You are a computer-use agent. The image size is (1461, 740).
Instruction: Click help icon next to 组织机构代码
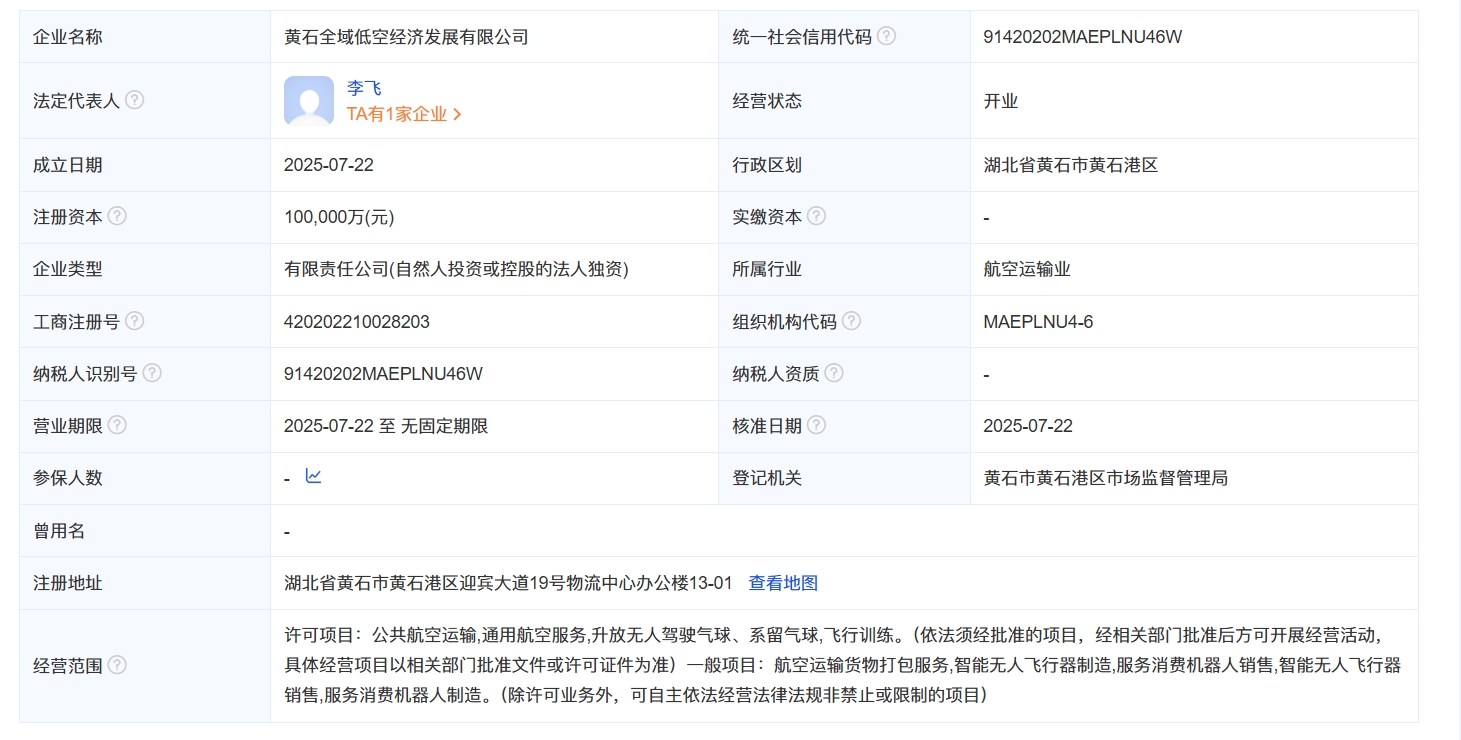coord(851,321)
